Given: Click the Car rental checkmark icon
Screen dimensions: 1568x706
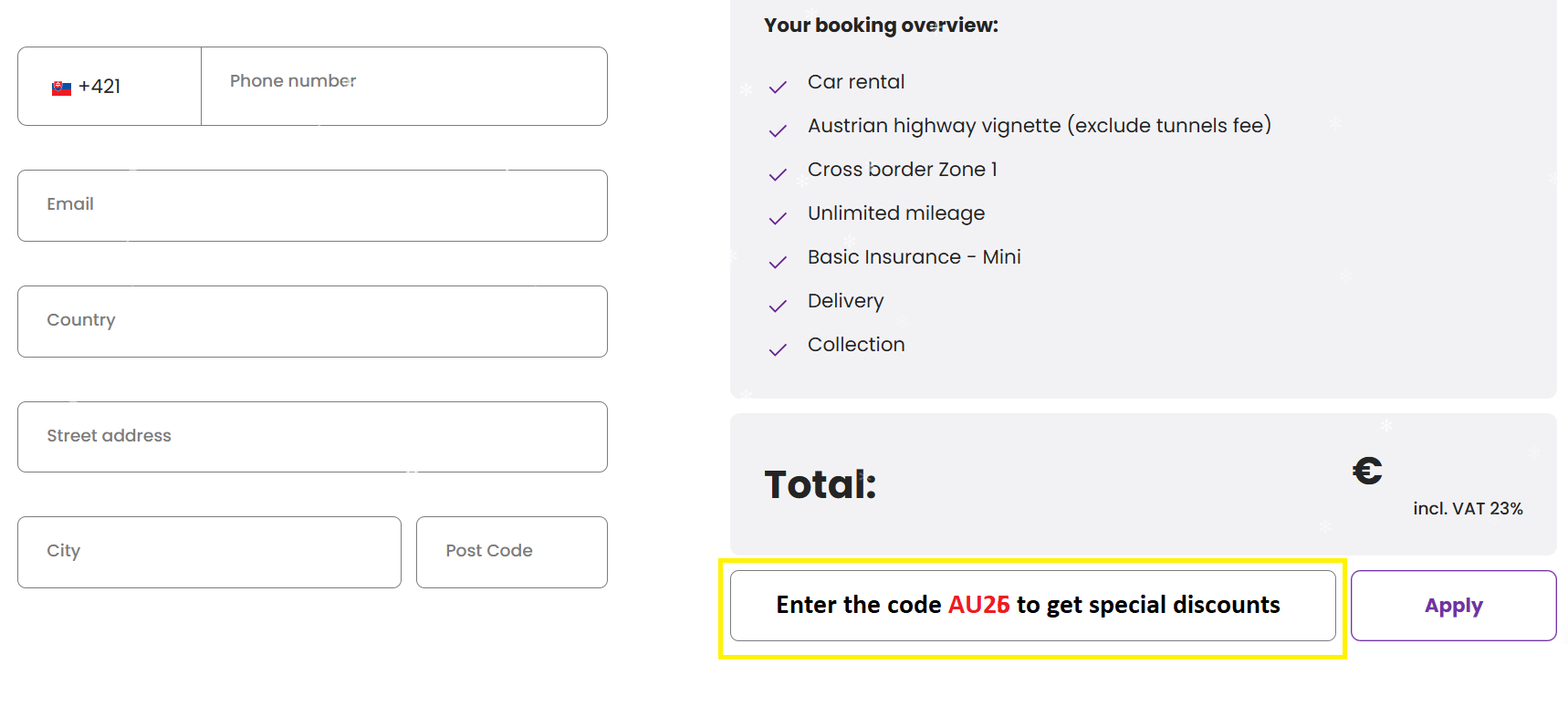Looking at the screenshot, I should coord(778,88).
